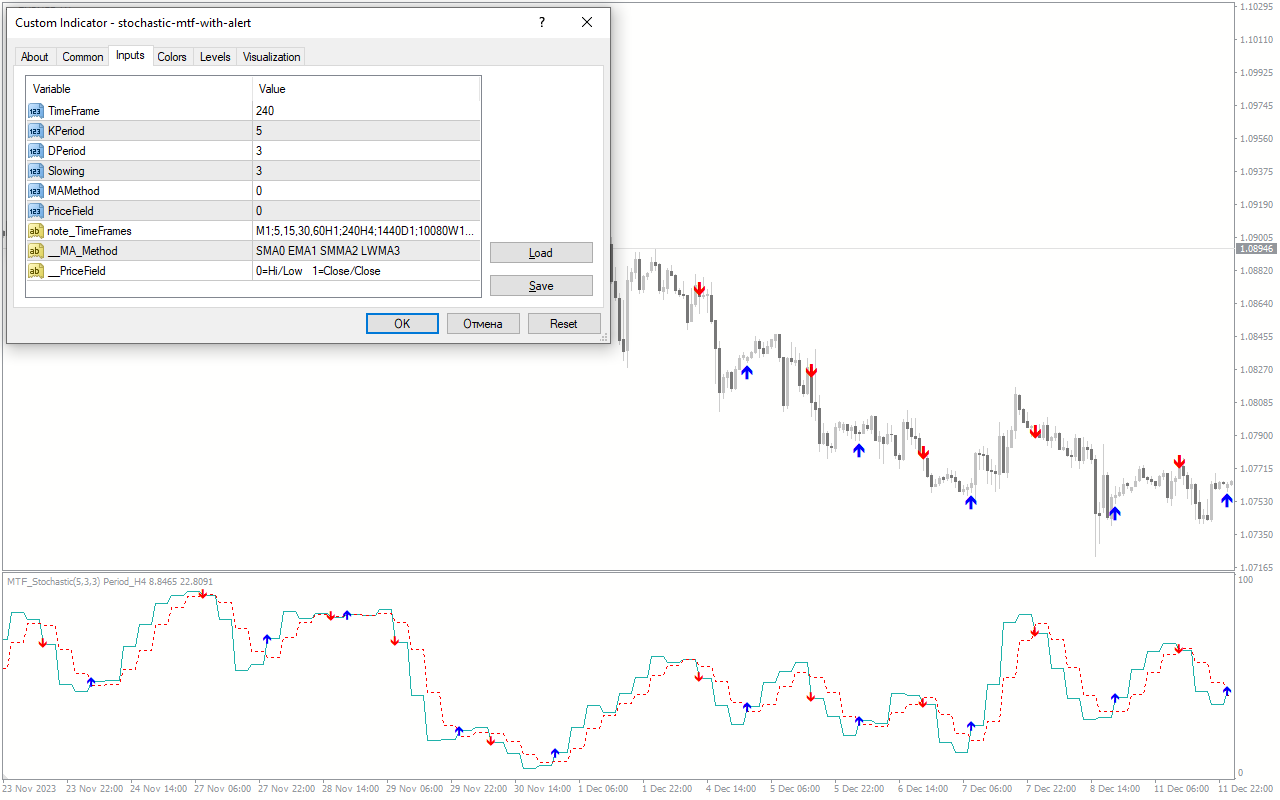Confirm settings with the OK button

pyautogui.click(x=402, y=324)
